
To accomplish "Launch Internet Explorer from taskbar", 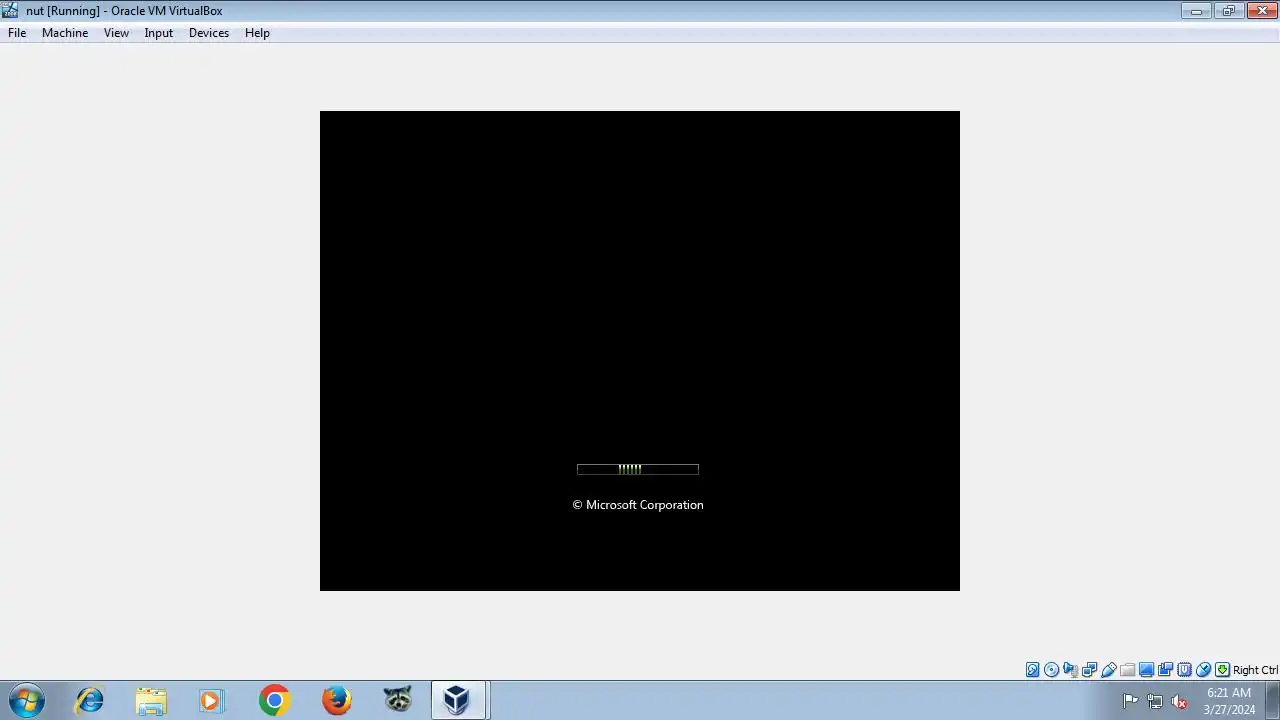I will coord(90,700).
